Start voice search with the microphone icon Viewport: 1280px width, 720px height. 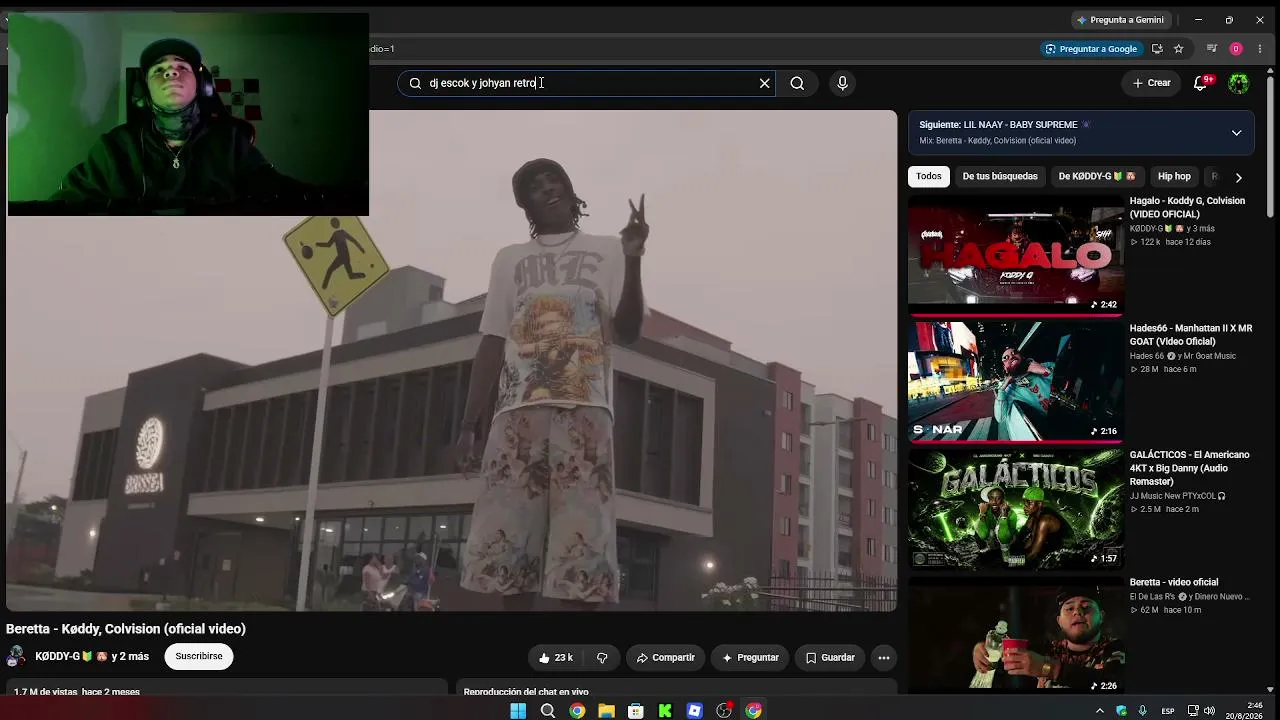(x=842, y=83)
